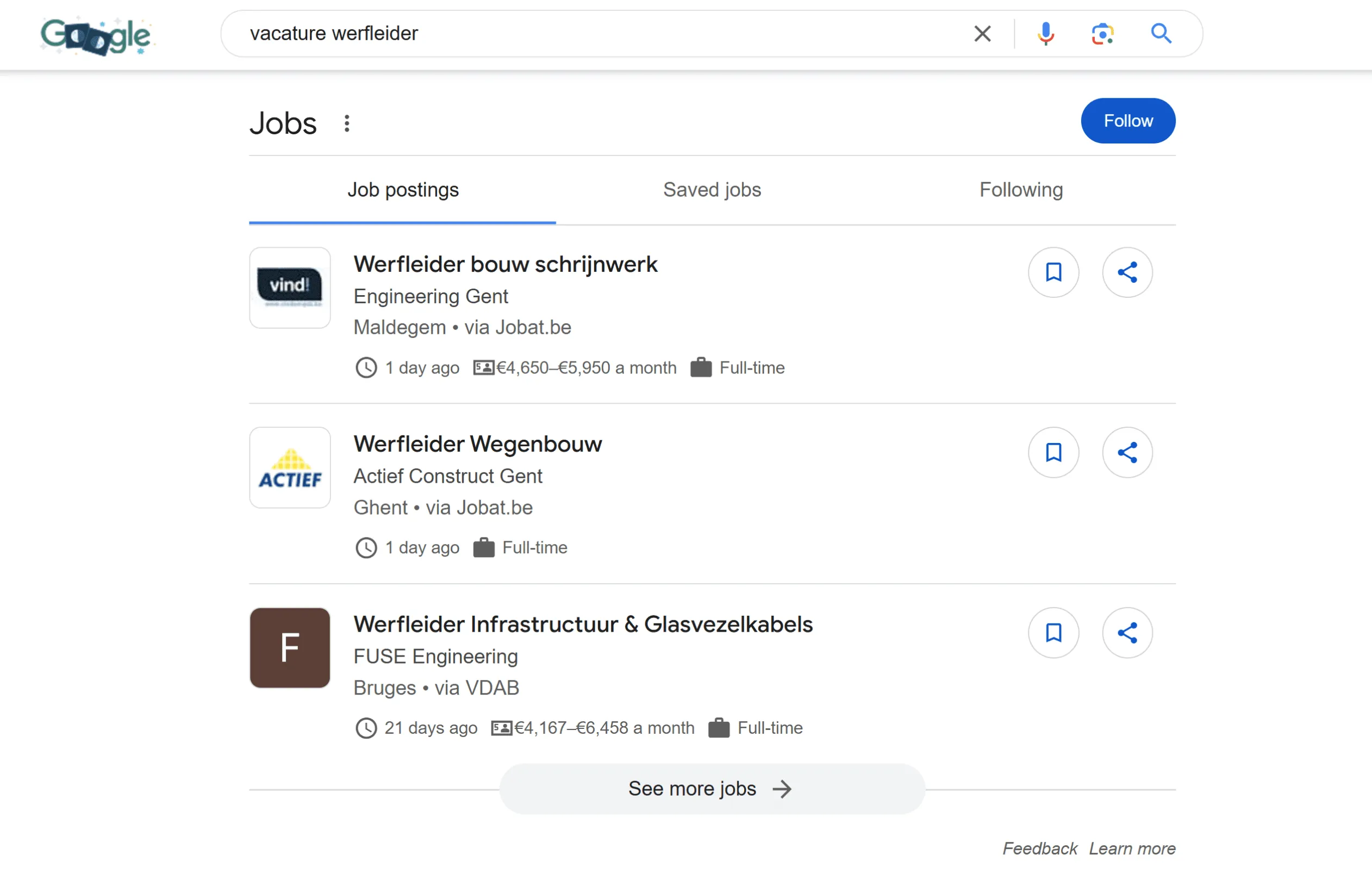Select the Job postings tab
Screen dimensions: 1372x874
(x=402, y=190)
